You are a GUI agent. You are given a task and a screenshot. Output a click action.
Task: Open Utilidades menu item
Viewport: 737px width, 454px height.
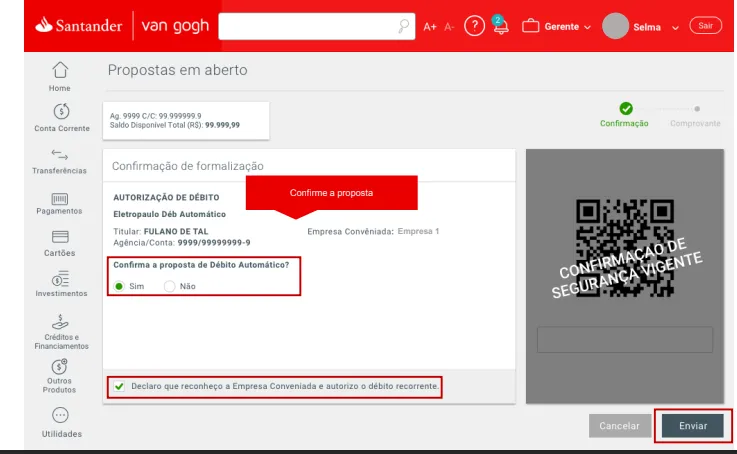(x=60, y=415)
